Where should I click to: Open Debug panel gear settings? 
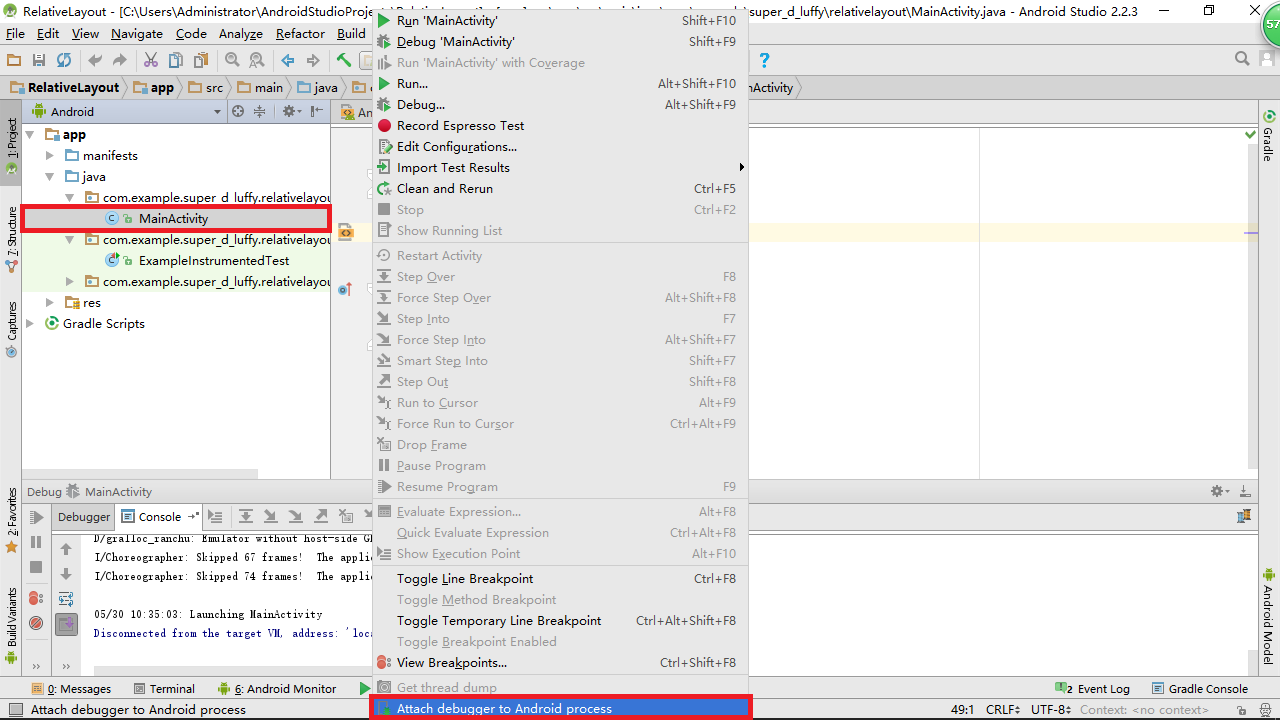click(1220, 491)
